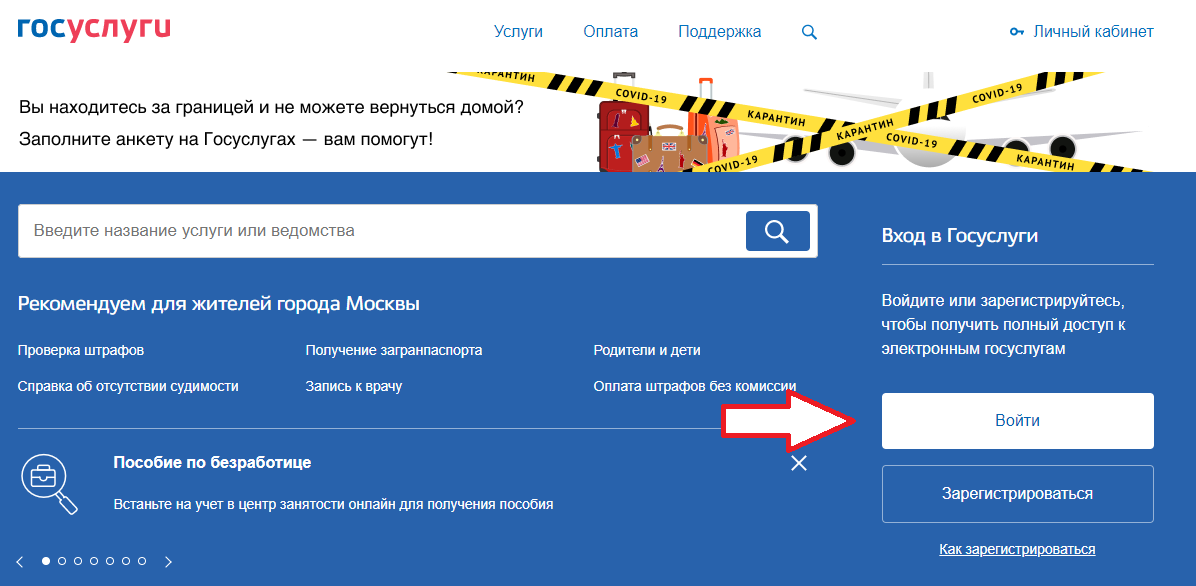Viewport: 1196px width, 586px height.
Task: Select the first carousel dot
Action: [x=46, y=561]
